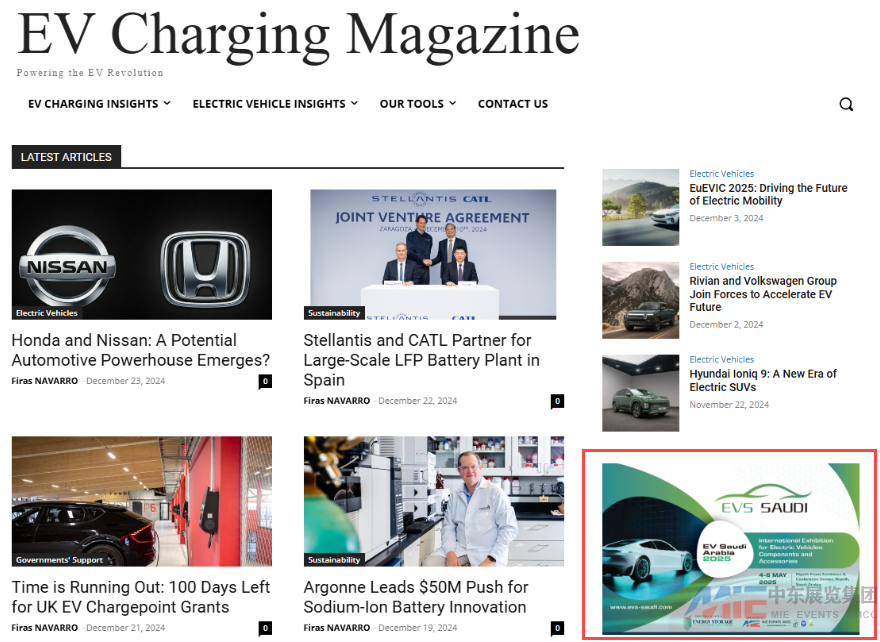
Task: Click comment count on UK Chargepoint Grants article
Action: tap(265, 628)
